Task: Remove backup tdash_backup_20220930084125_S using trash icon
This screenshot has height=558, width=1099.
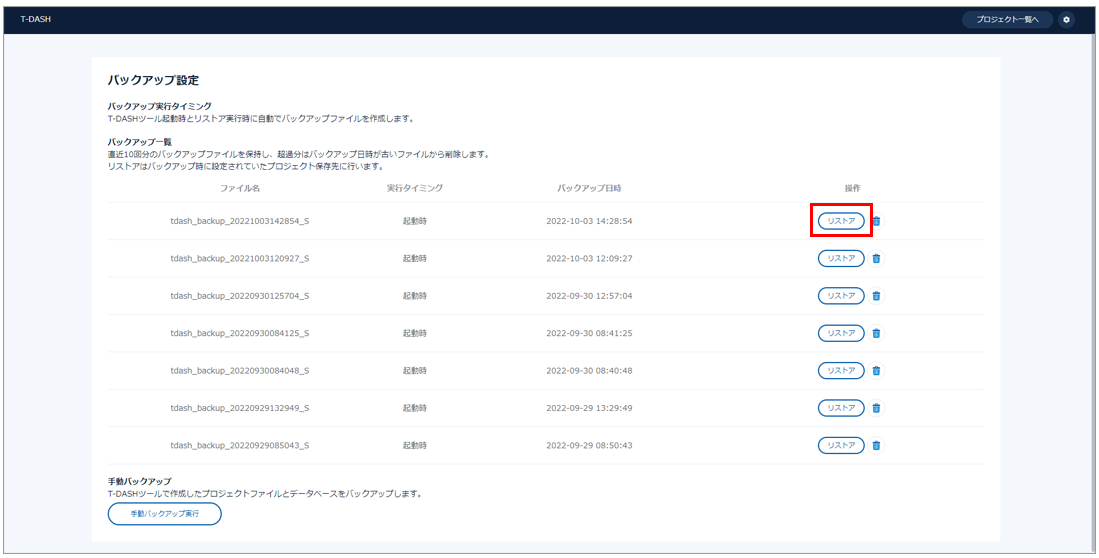Action: pyautogui.click(x=877, y=333)
